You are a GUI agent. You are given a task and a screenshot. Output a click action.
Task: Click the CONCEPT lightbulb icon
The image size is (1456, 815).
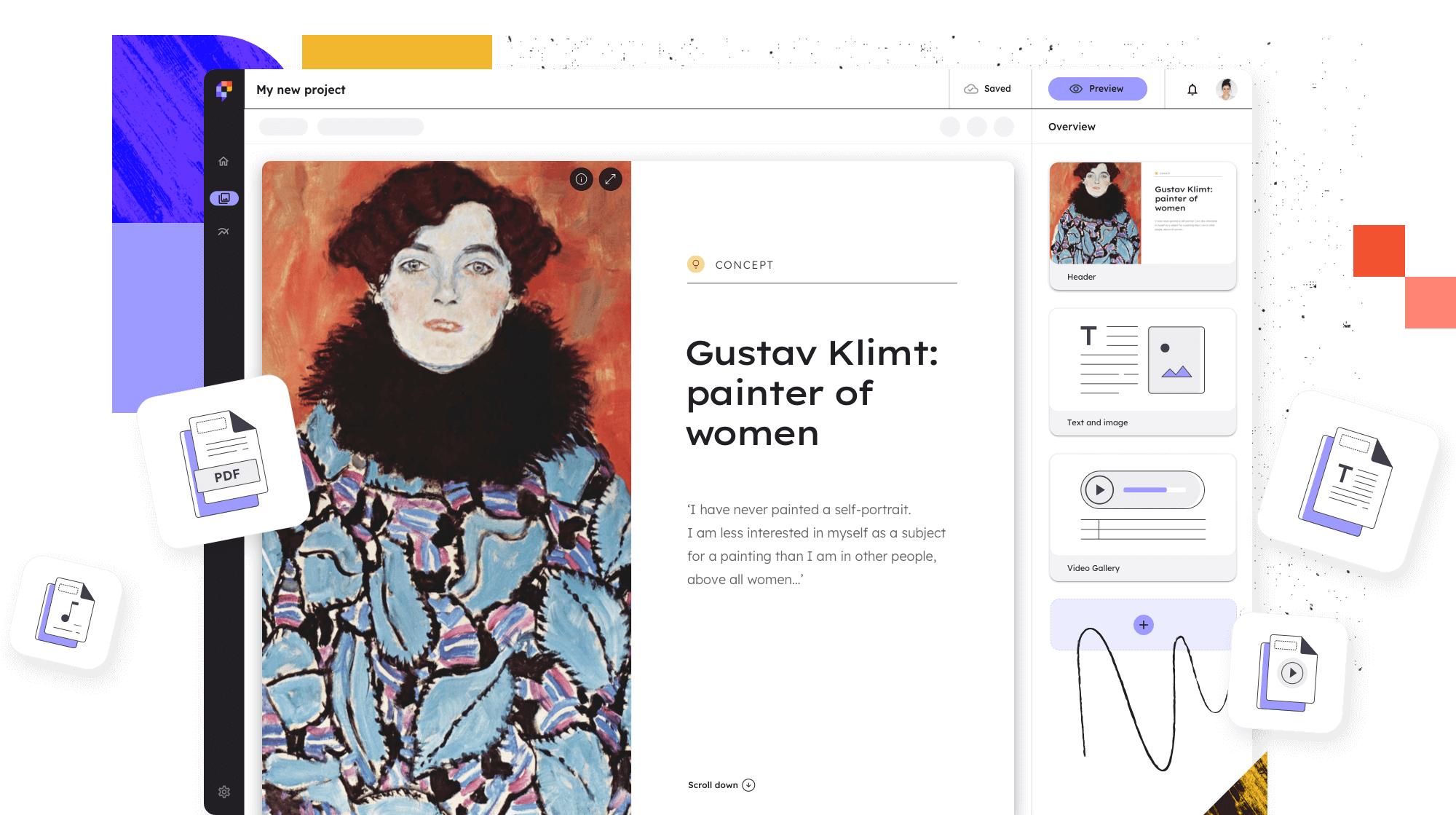click(696, 264)
